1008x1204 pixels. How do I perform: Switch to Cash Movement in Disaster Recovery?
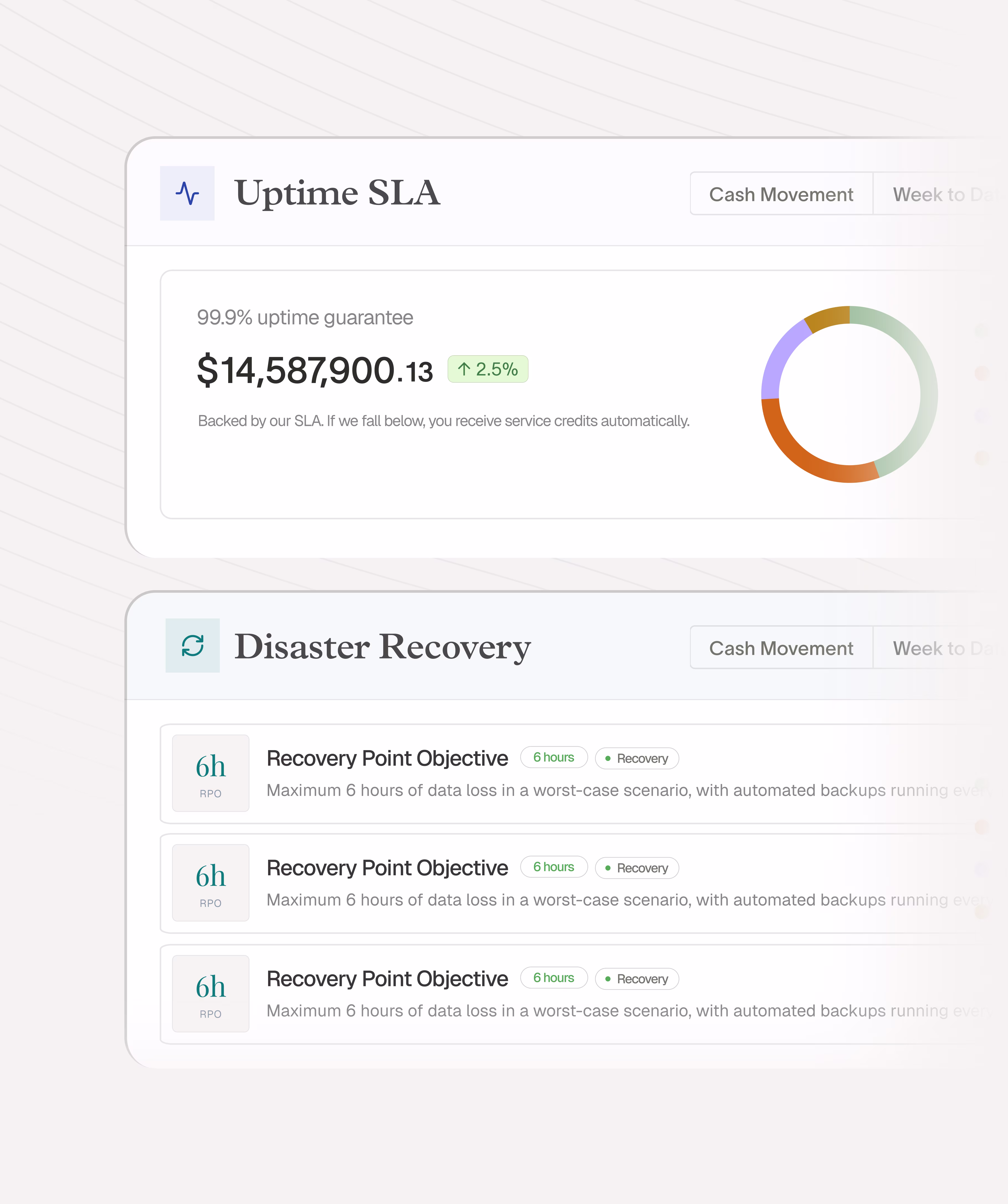(781, 648)
